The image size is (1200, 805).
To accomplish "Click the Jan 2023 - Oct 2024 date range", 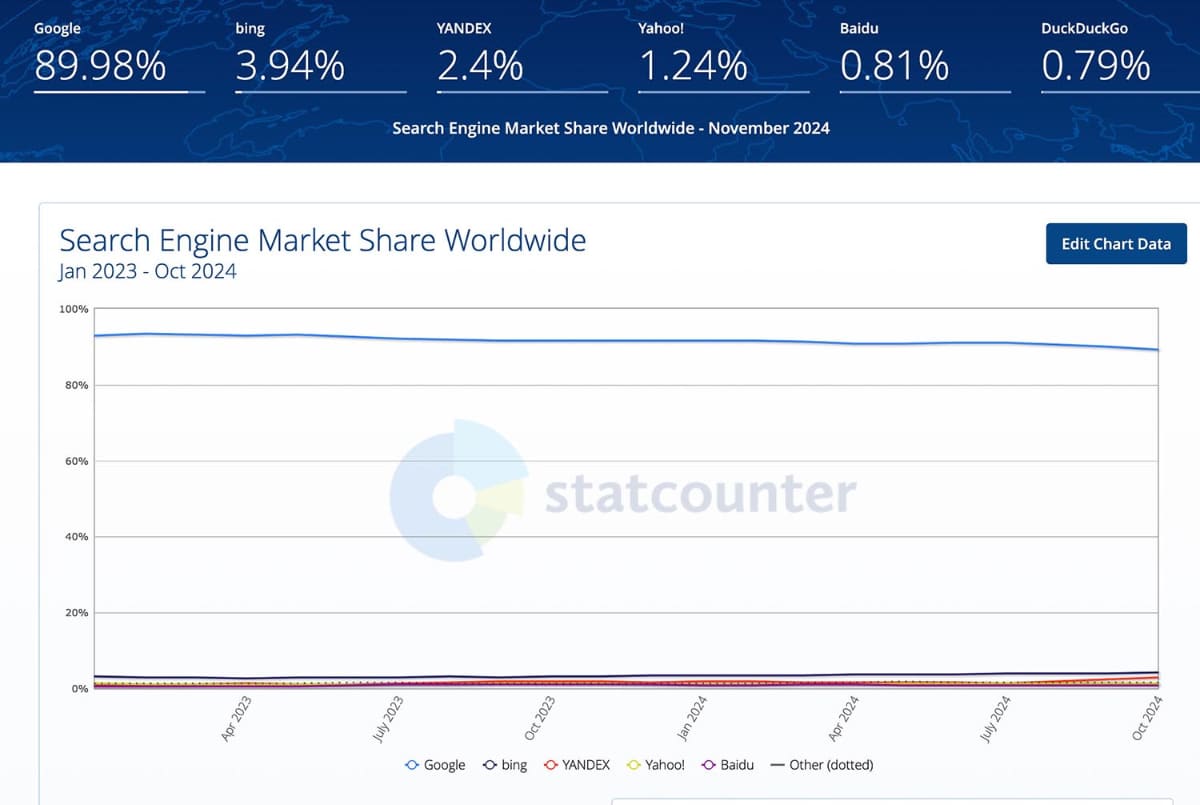I will [147, 271].
